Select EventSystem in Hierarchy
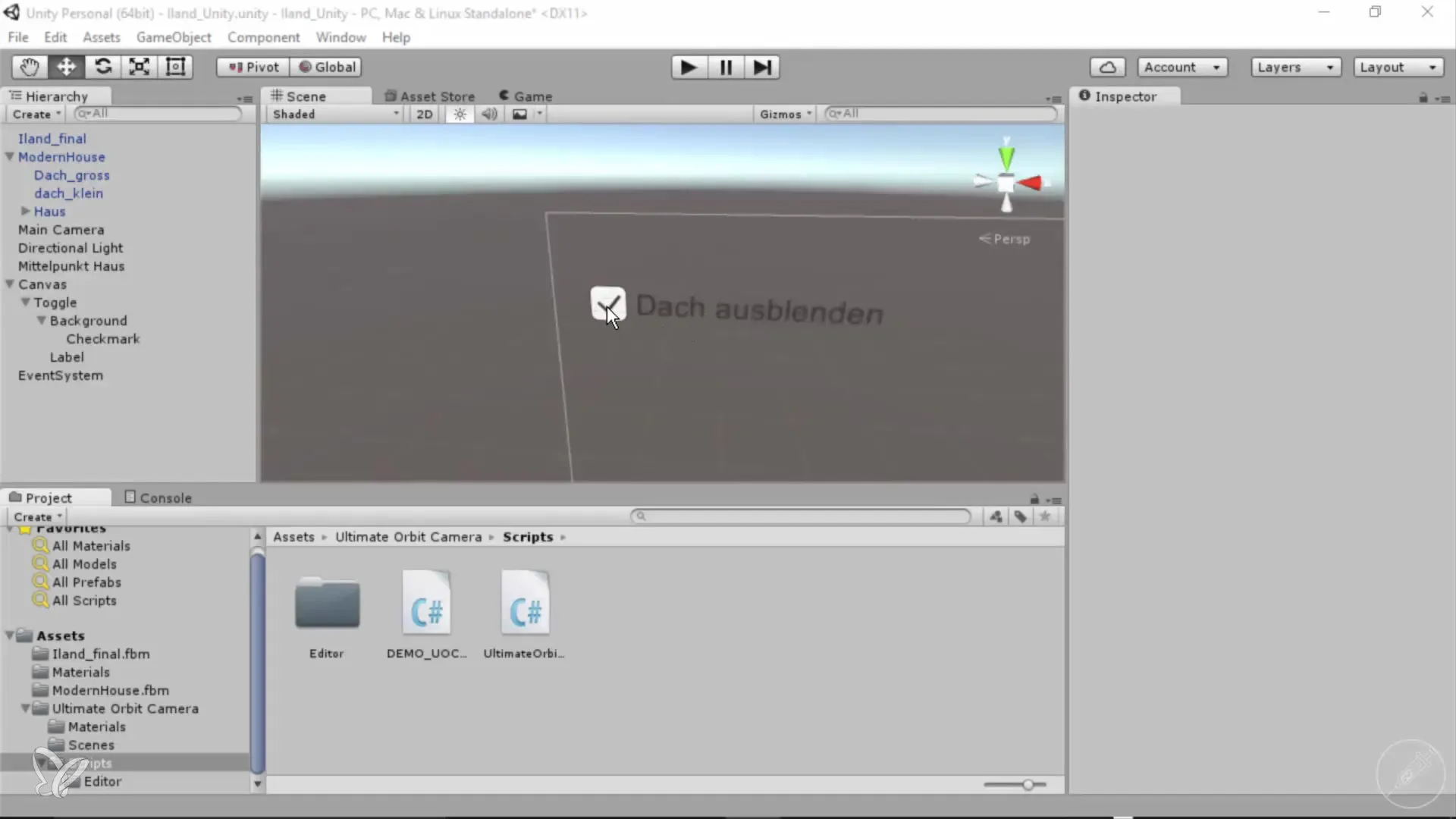 (61, 375)
